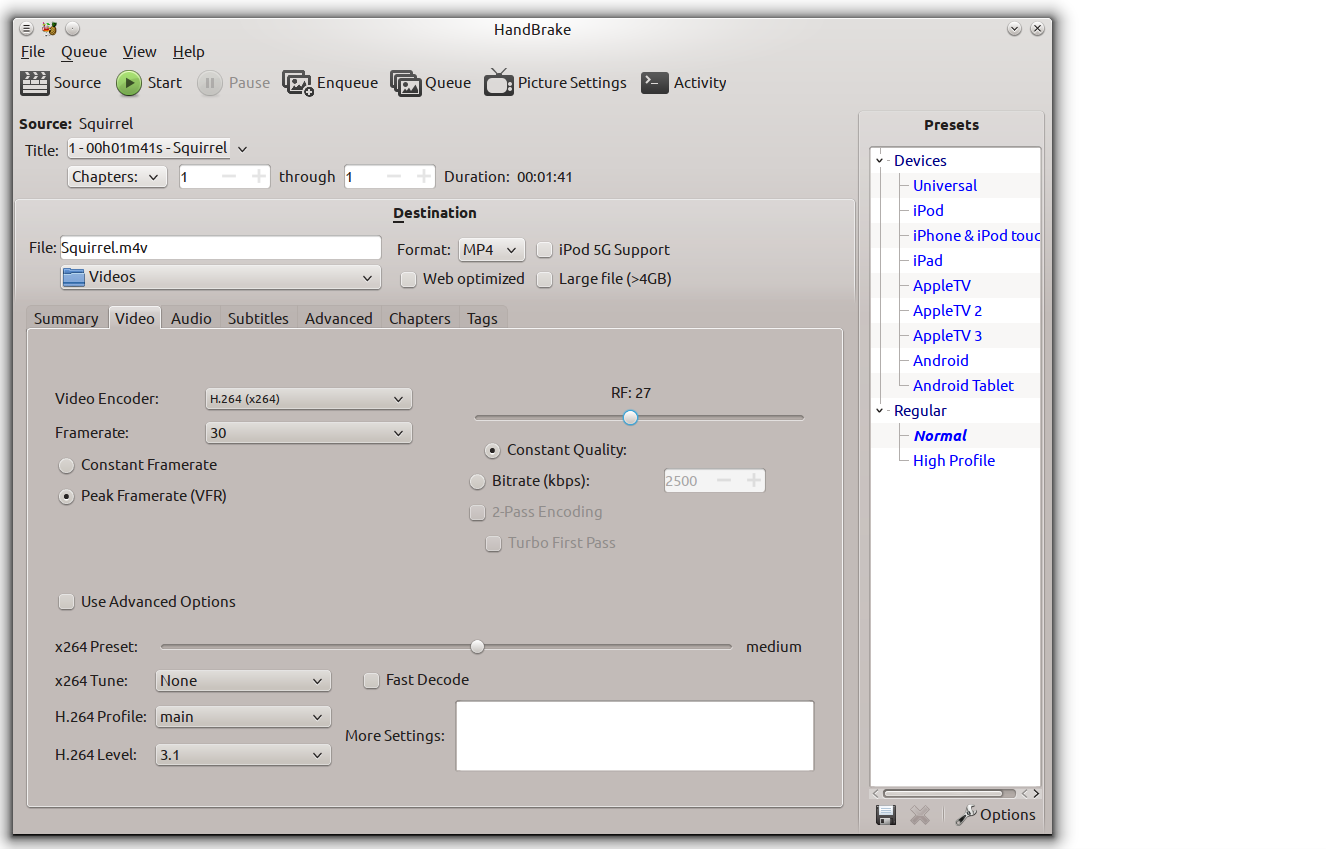Open the Format MP4 dropdown
This screenshot has width=1326, height=849.
[491, 250]
